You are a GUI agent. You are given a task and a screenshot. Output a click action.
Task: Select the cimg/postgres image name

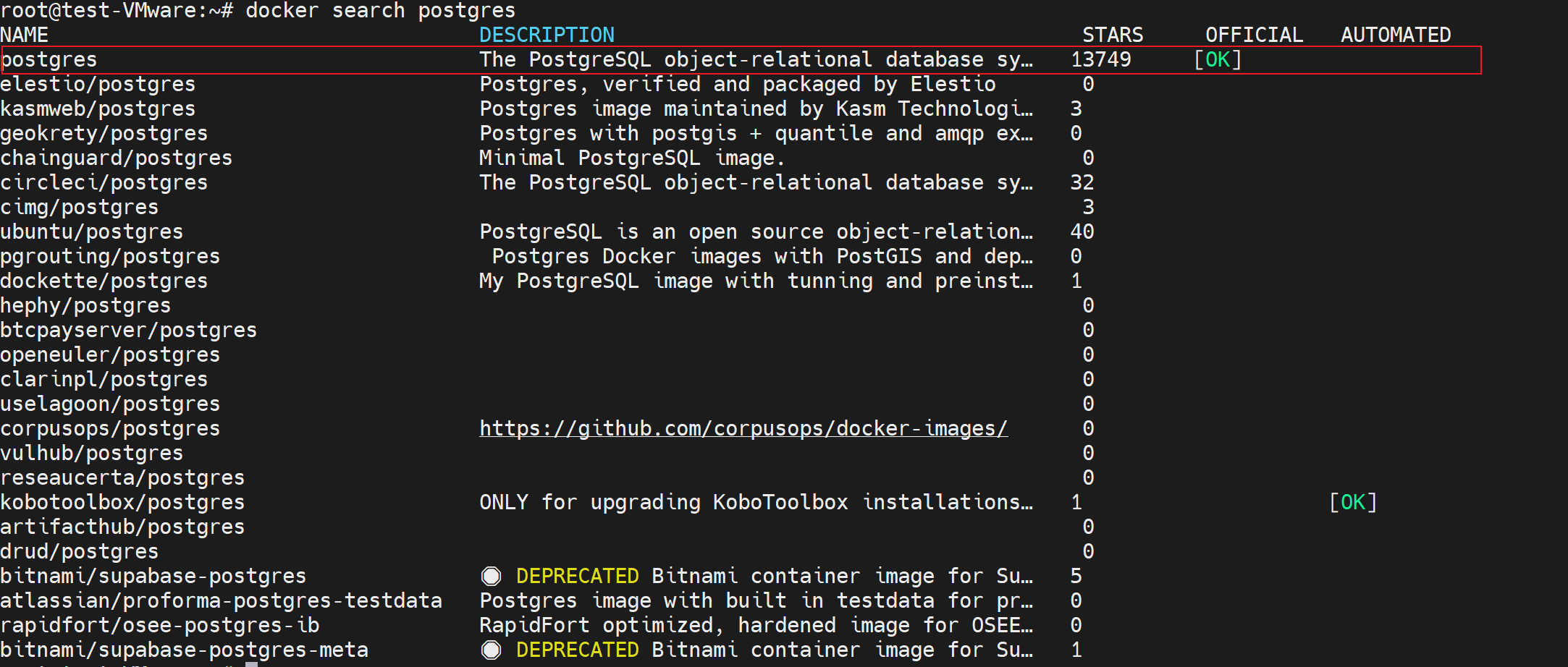[x=80, y=207]
